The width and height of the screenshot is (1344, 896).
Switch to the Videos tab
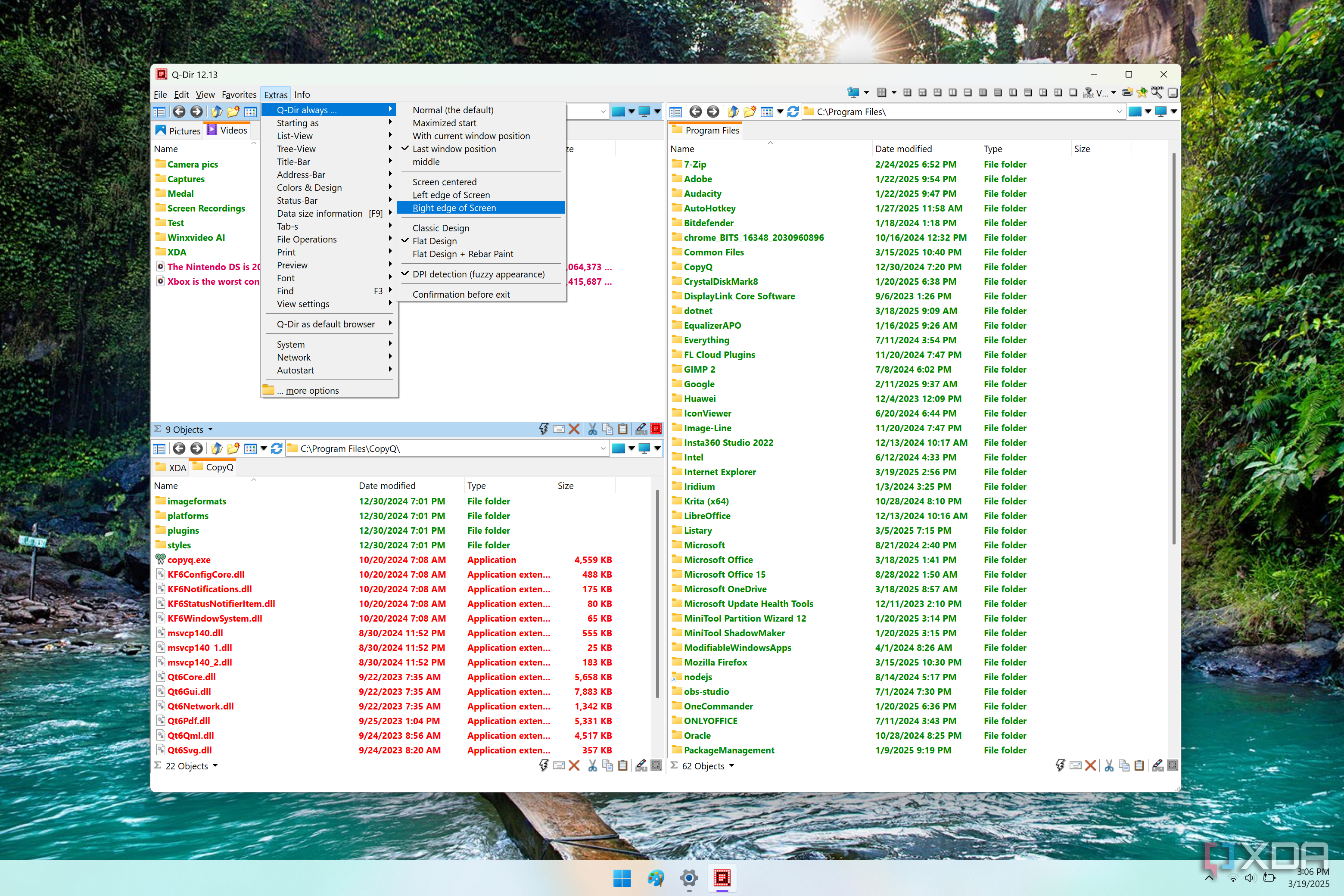tap(227, 130)
